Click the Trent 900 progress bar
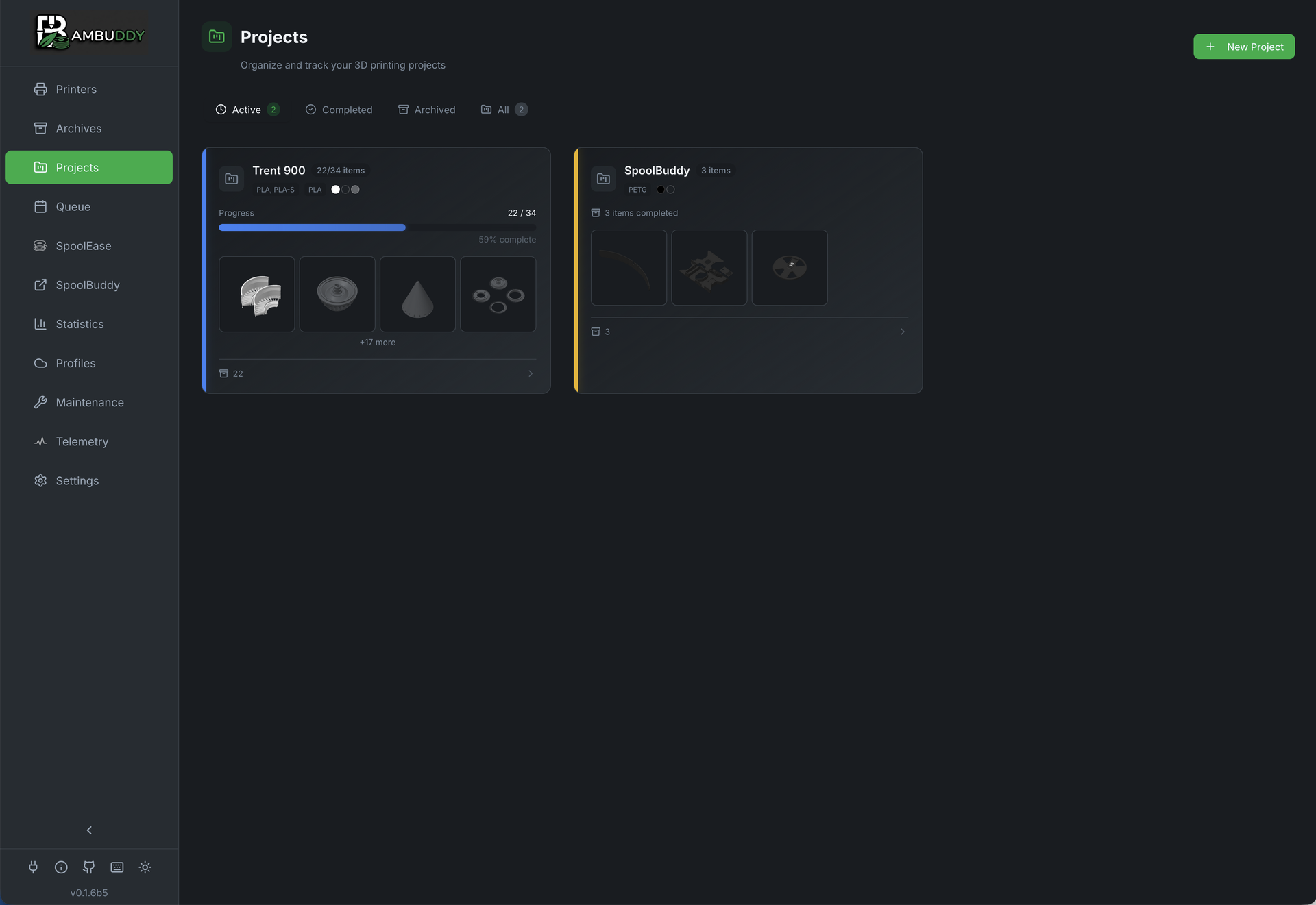This screenshot has height=905, width=1316. [x=377, y=227]
